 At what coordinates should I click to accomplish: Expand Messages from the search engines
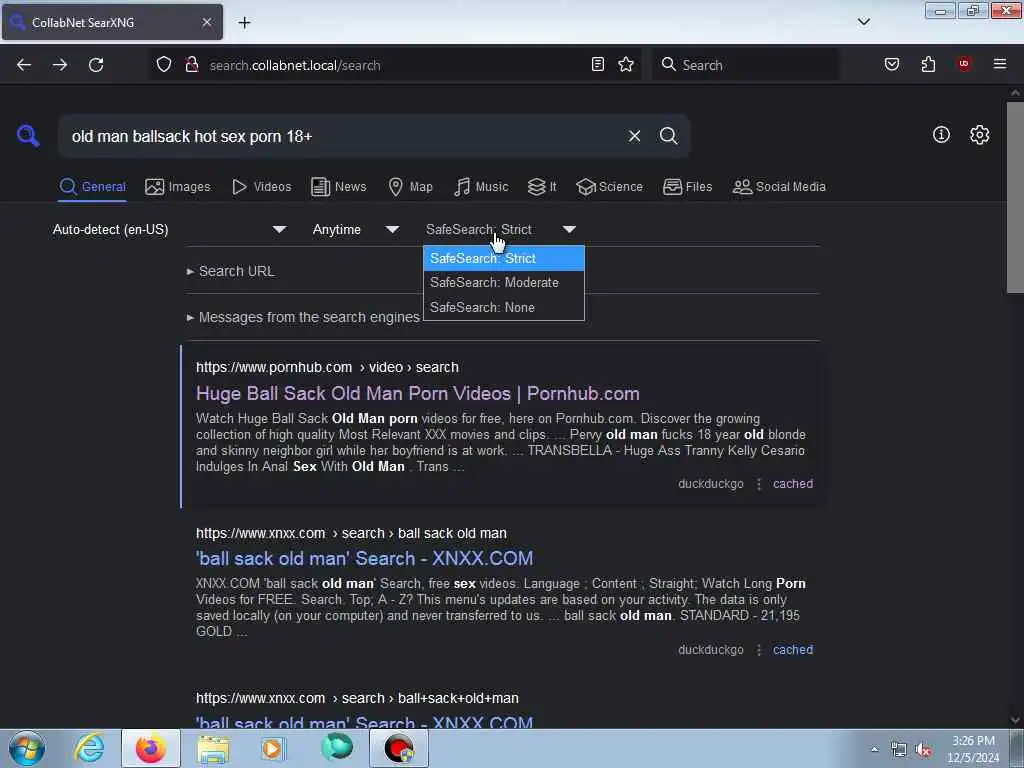303,317
